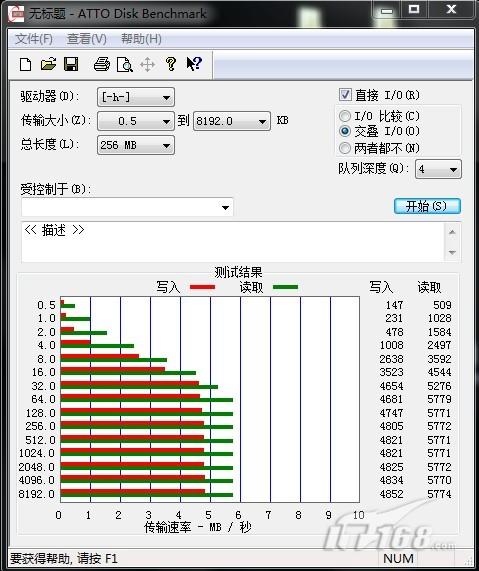Select the 交叠 I/O radio button
This screenshot has width=479, height=571.
point(345,131)
